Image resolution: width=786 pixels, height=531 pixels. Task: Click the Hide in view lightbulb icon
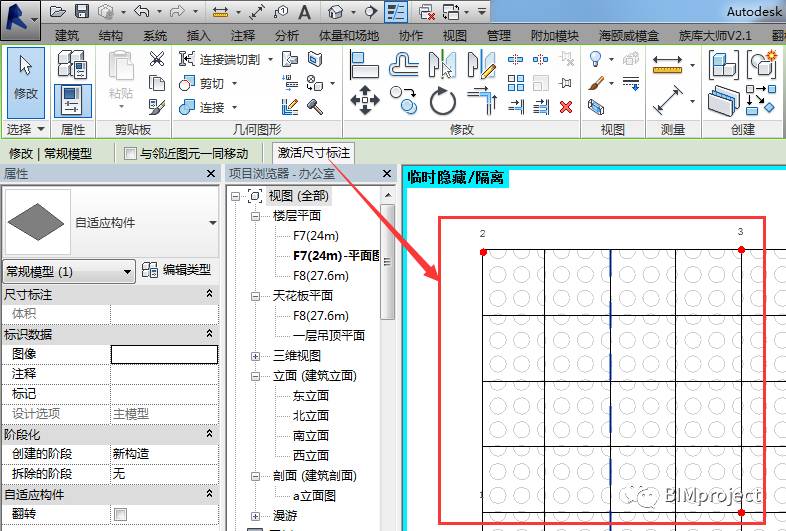(596, 59)
